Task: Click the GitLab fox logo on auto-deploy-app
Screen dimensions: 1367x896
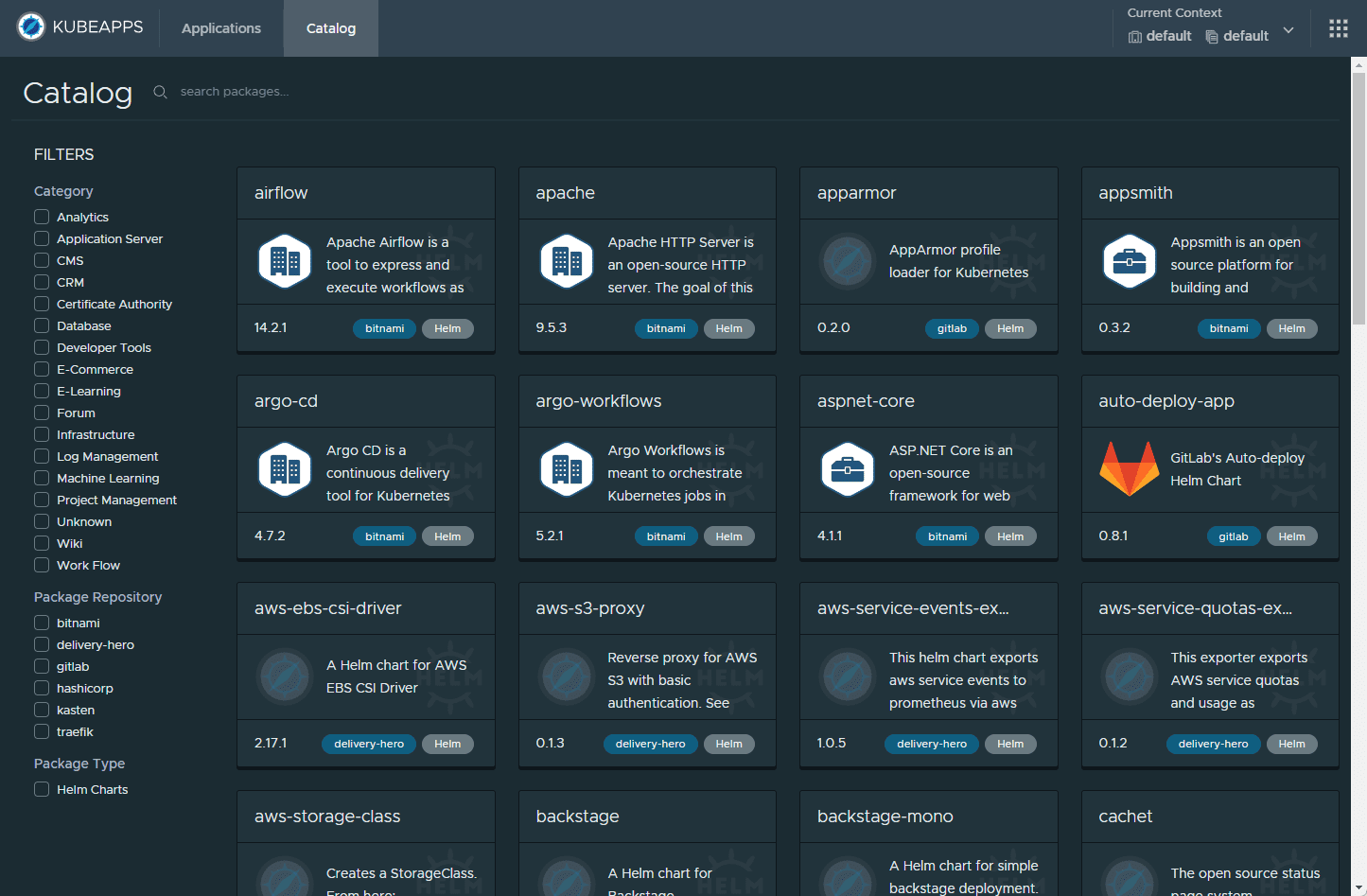Action: click(x=1129, y=469)
